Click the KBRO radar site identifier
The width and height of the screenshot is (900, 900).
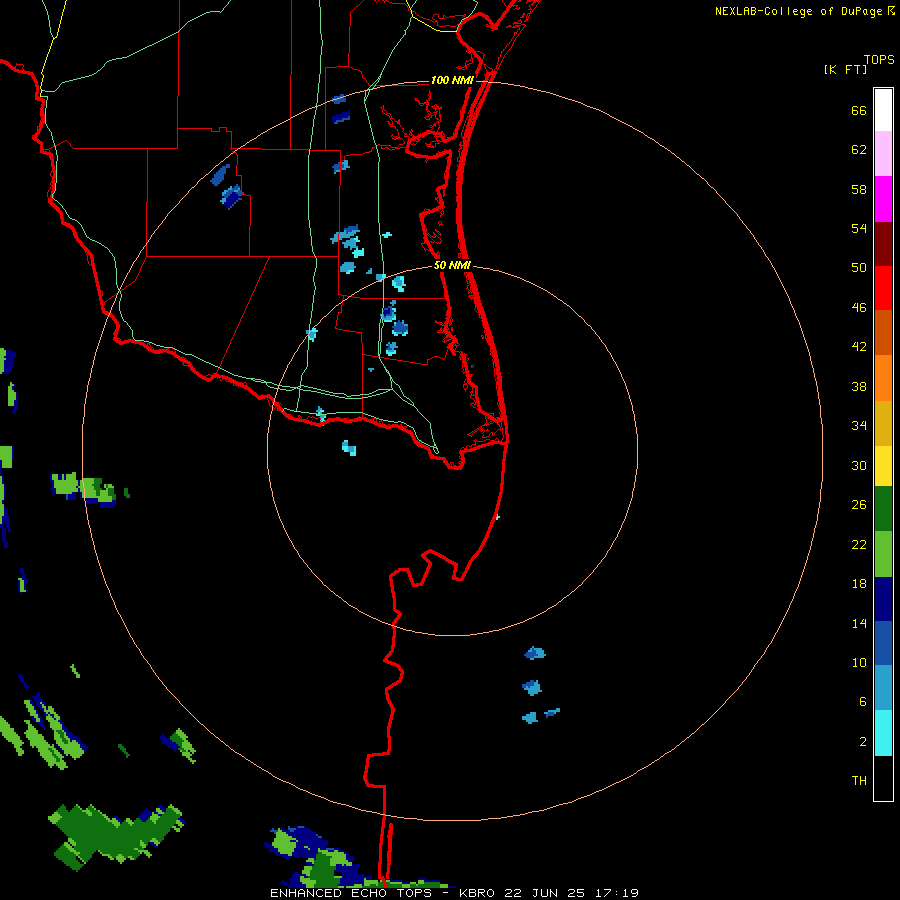pos(476,893)
